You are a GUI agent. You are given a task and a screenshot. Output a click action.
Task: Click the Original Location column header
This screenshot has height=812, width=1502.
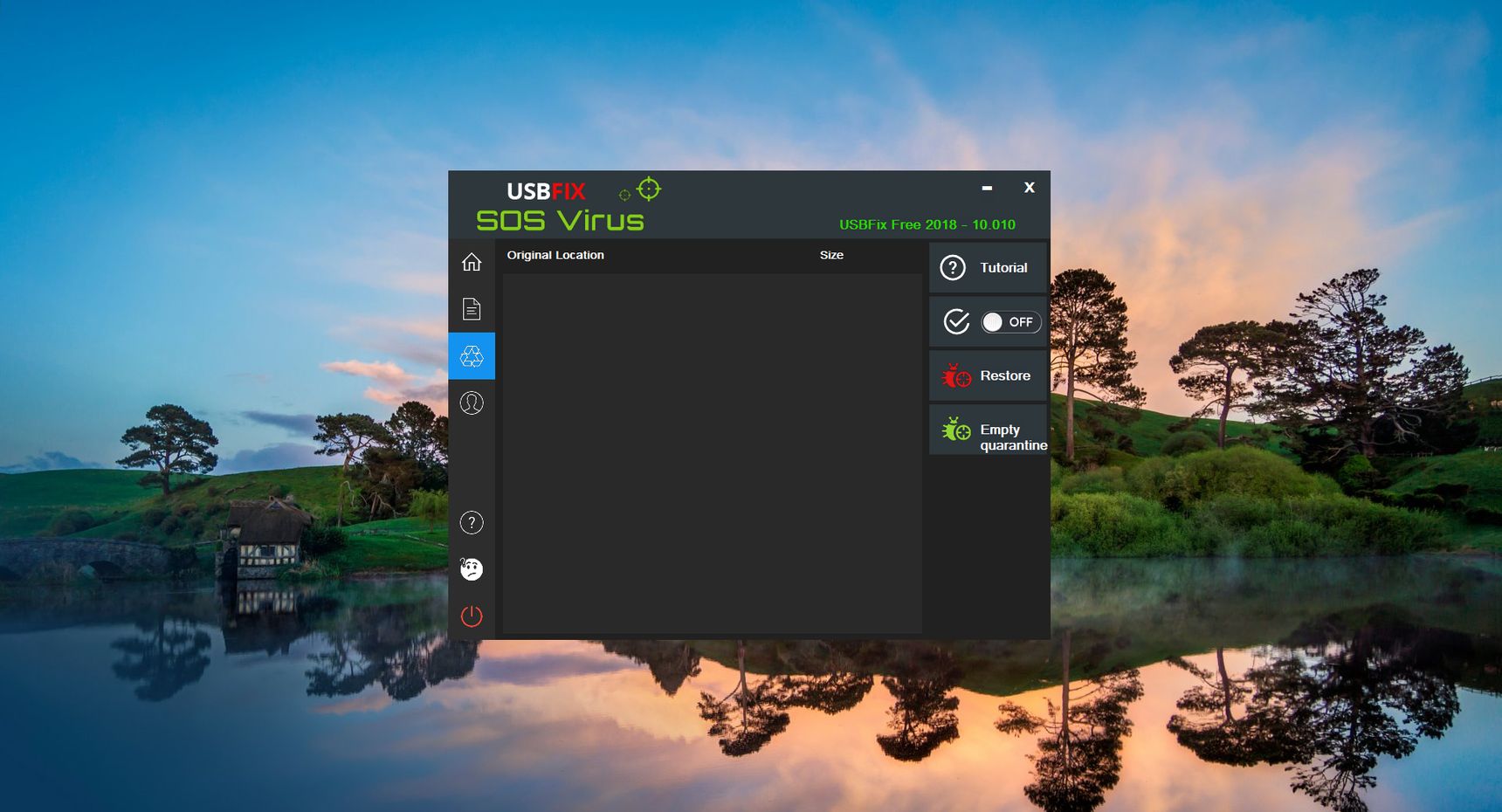point(555,255)
